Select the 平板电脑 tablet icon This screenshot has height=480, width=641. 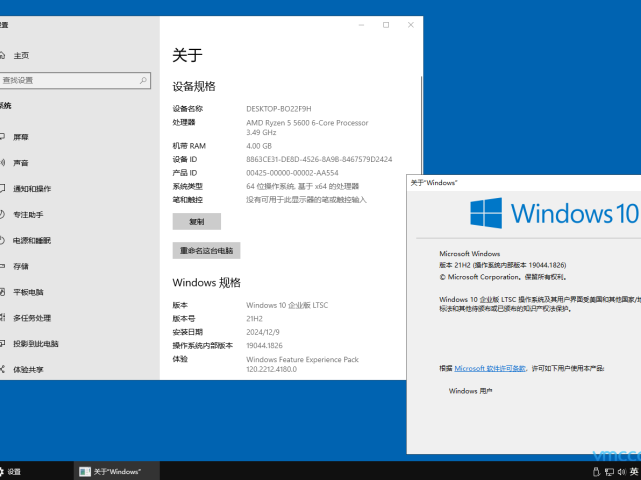[3, 292]
